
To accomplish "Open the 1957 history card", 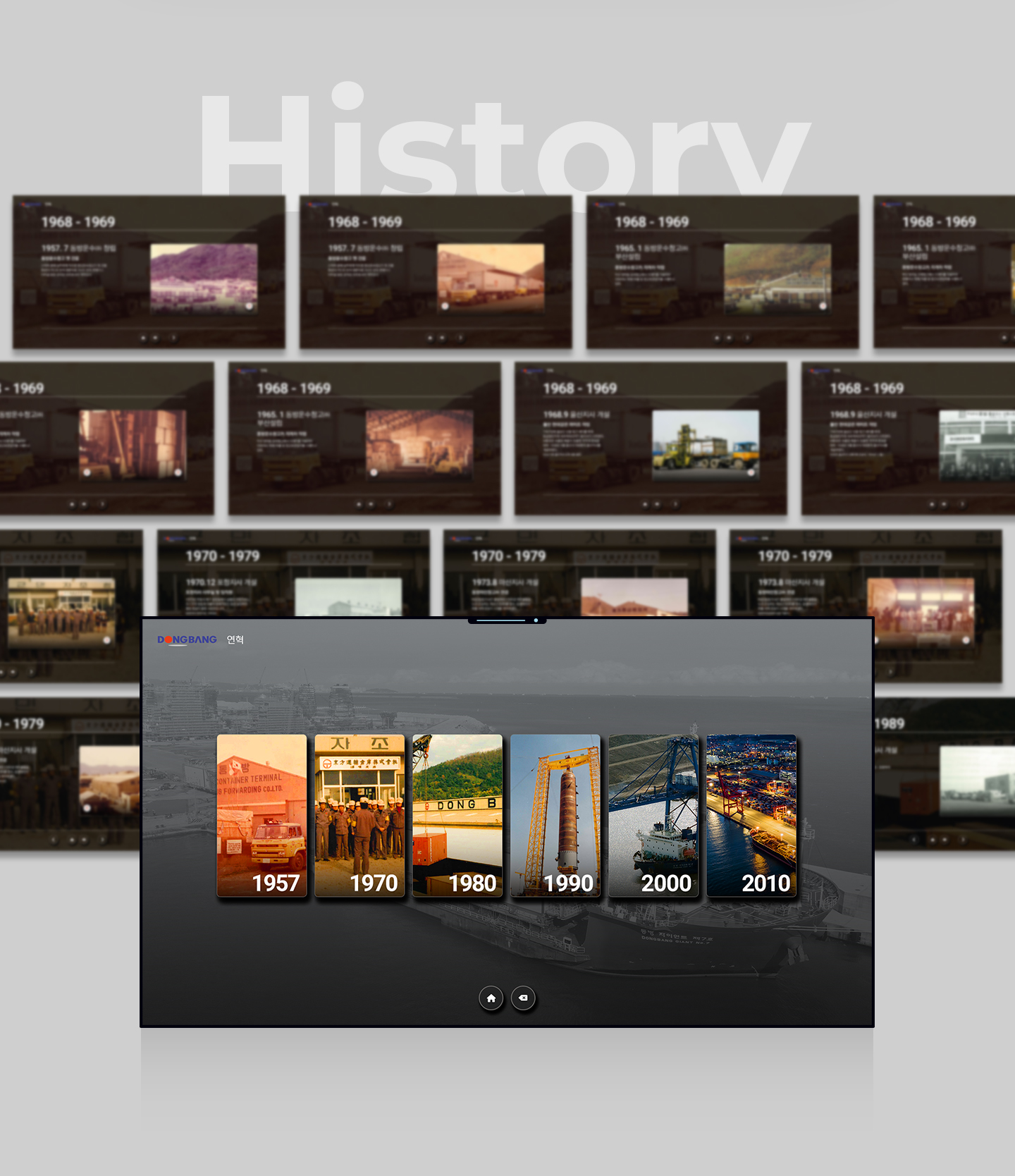I will (262, 816).
